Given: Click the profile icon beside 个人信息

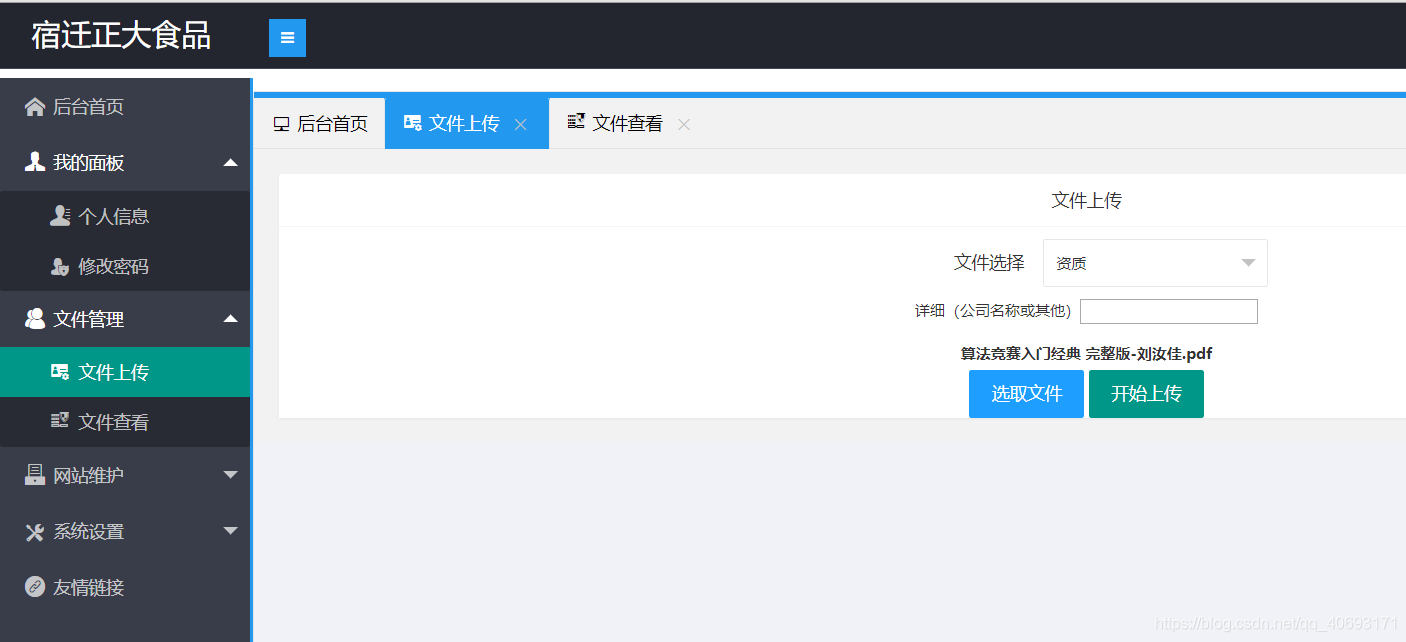Looking at the screenshot, I should click(60, 216).
